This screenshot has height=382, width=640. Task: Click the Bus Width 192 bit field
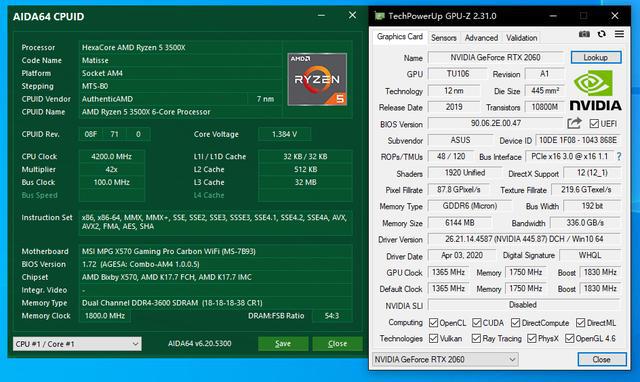[592, 206]
